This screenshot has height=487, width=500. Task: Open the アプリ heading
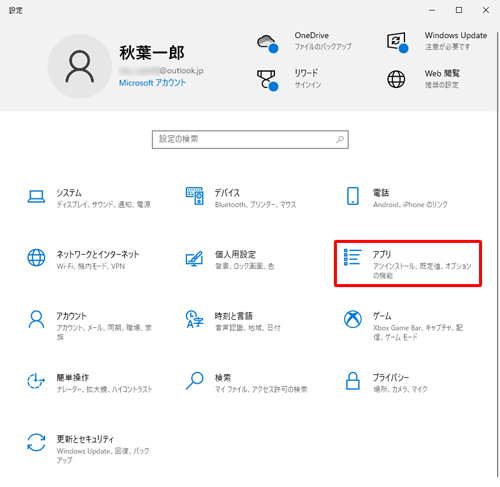382,254
